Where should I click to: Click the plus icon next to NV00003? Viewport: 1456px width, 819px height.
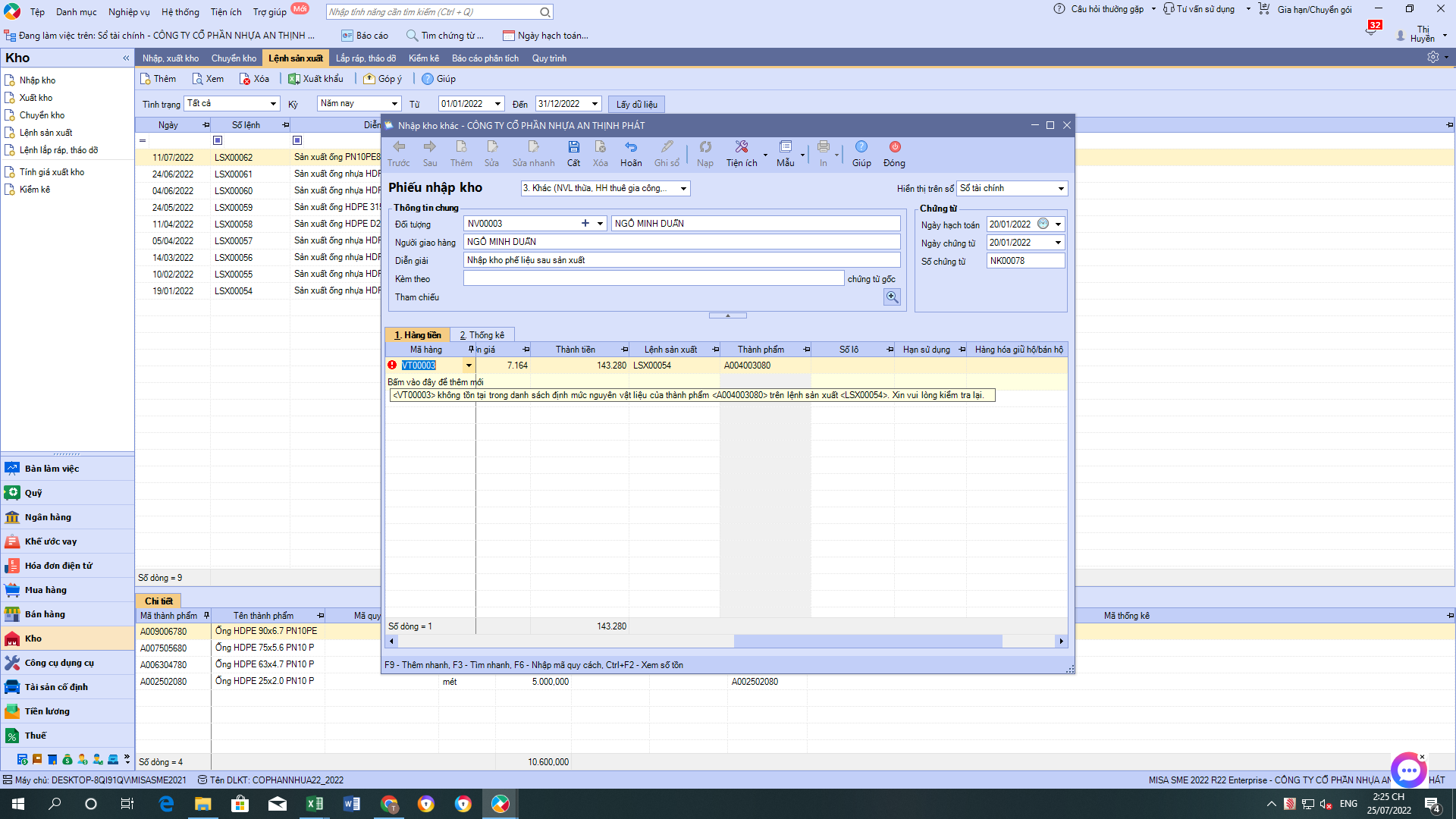585,224
